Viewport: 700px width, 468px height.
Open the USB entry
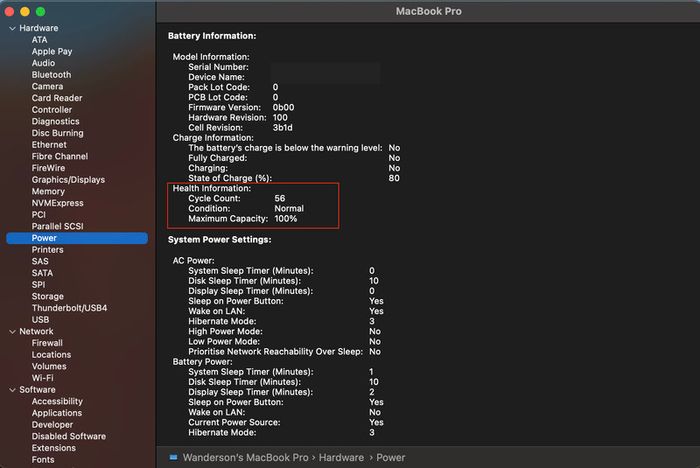tap(41, 319)
